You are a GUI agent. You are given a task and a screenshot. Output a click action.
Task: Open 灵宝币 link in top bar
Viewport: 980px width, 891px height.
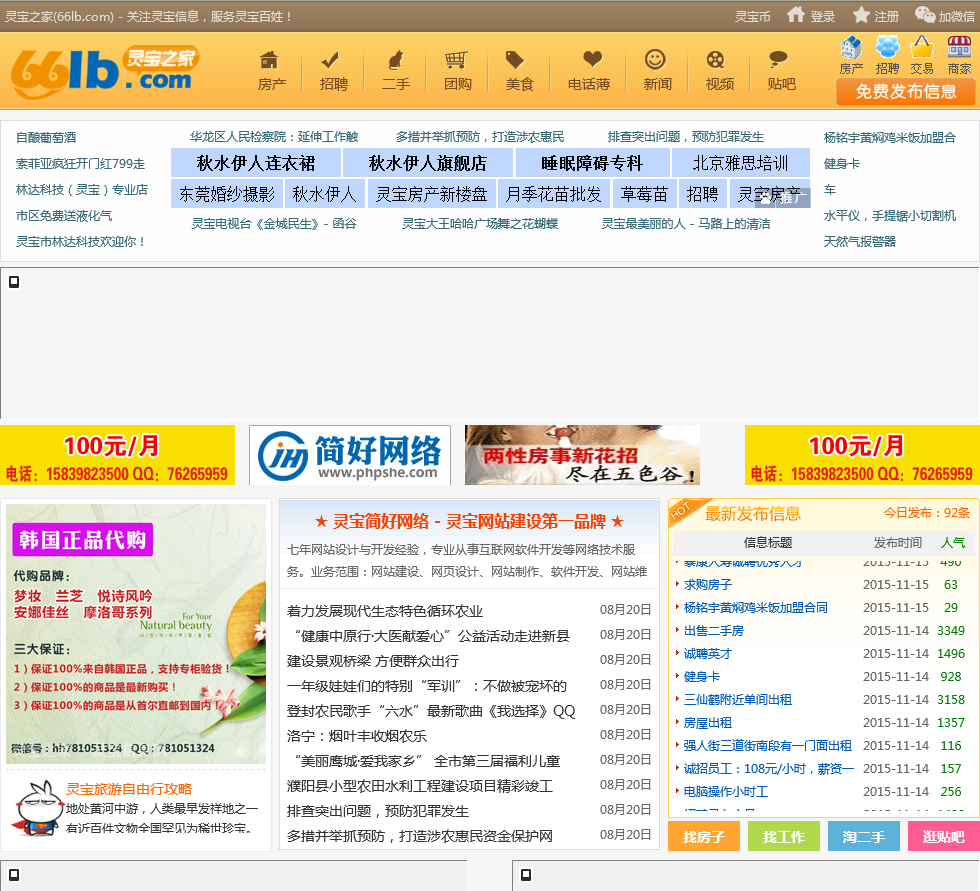click(x=752, y=17)
